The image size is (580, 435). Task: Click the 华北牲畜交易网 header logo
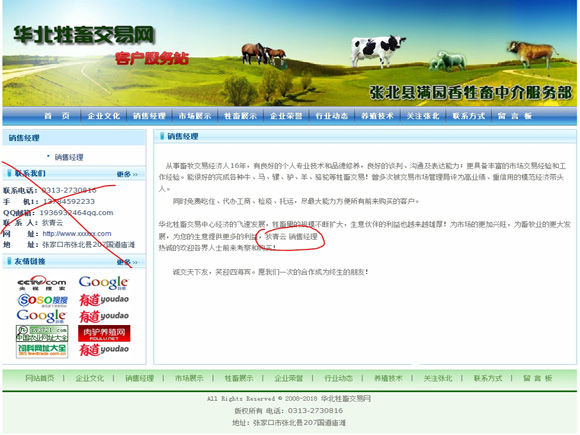click(84, 36)
